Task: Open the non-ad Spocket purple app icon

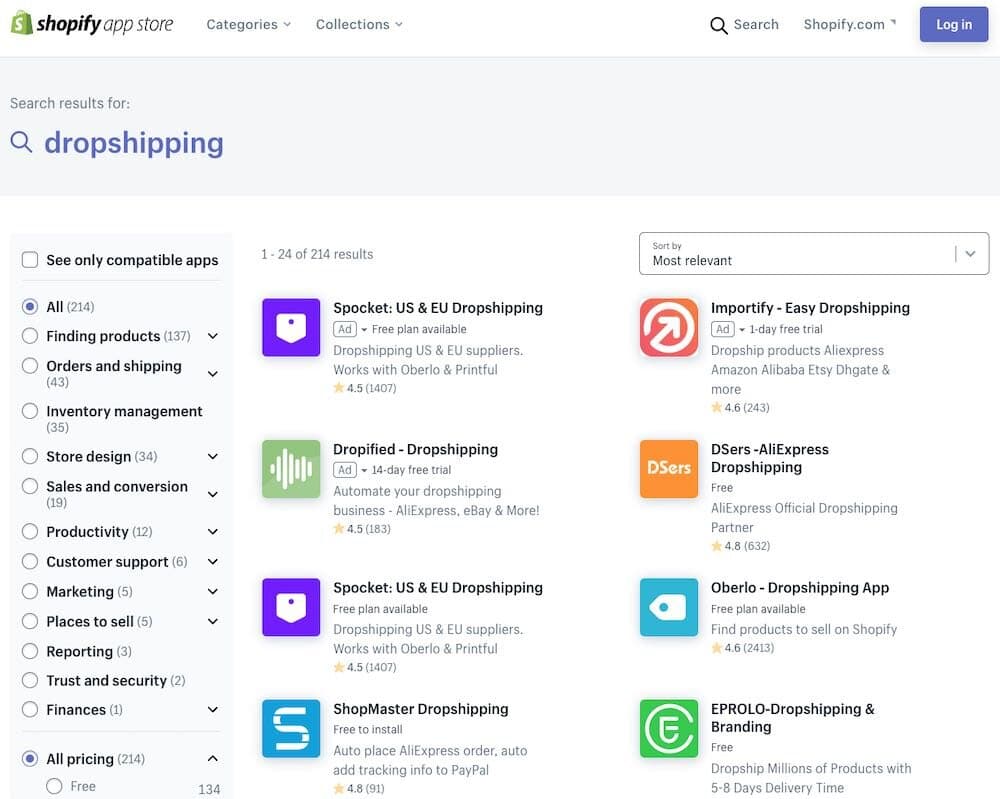Action: click(x=291, y=607)
